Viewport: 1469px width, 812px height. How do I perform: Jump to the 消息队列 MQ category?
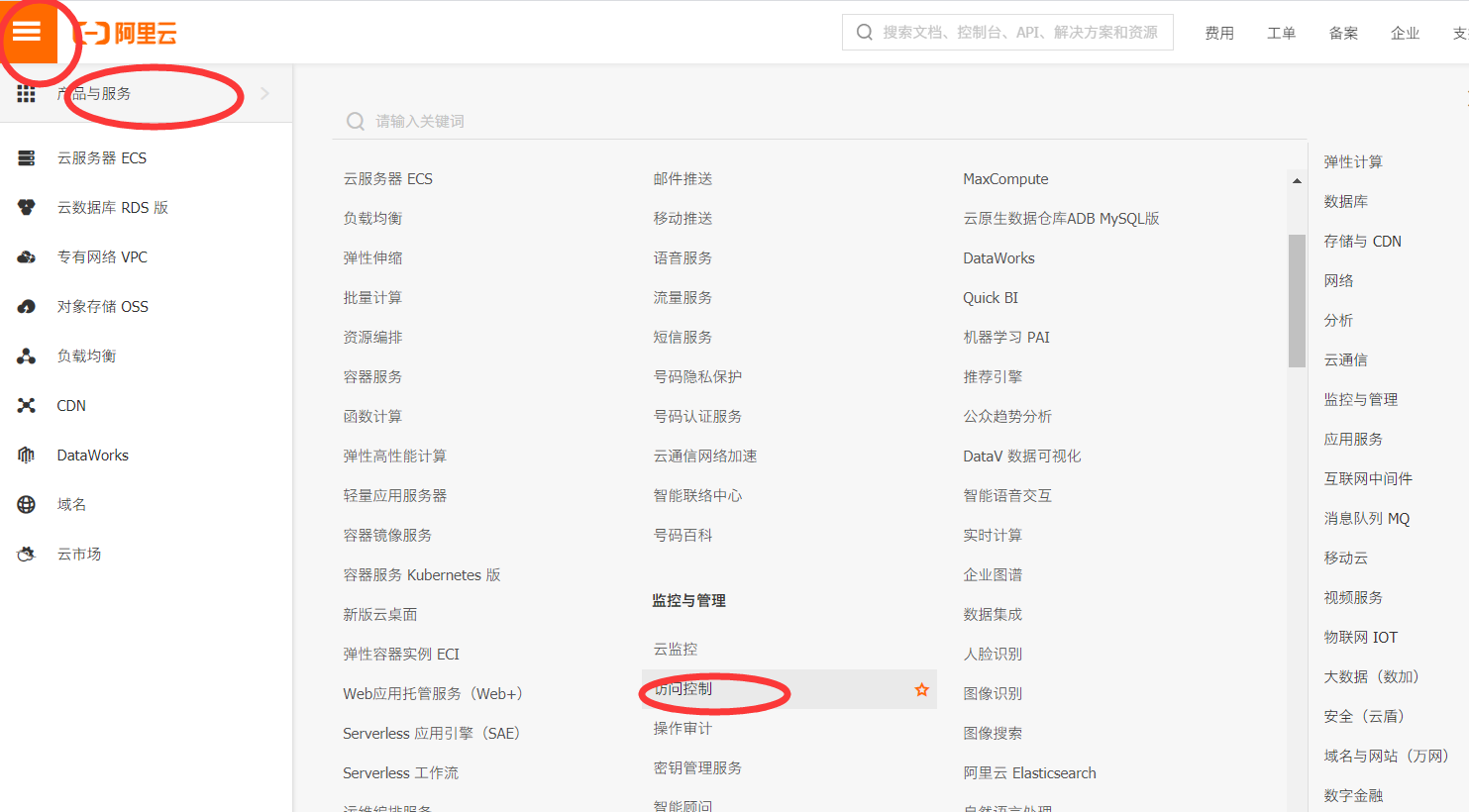click(1367, 519)
